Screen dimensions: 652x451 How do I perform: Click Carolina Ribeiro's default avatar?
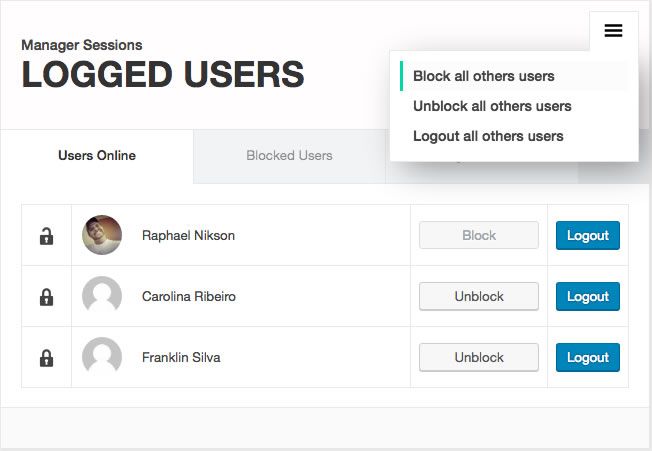102,297
